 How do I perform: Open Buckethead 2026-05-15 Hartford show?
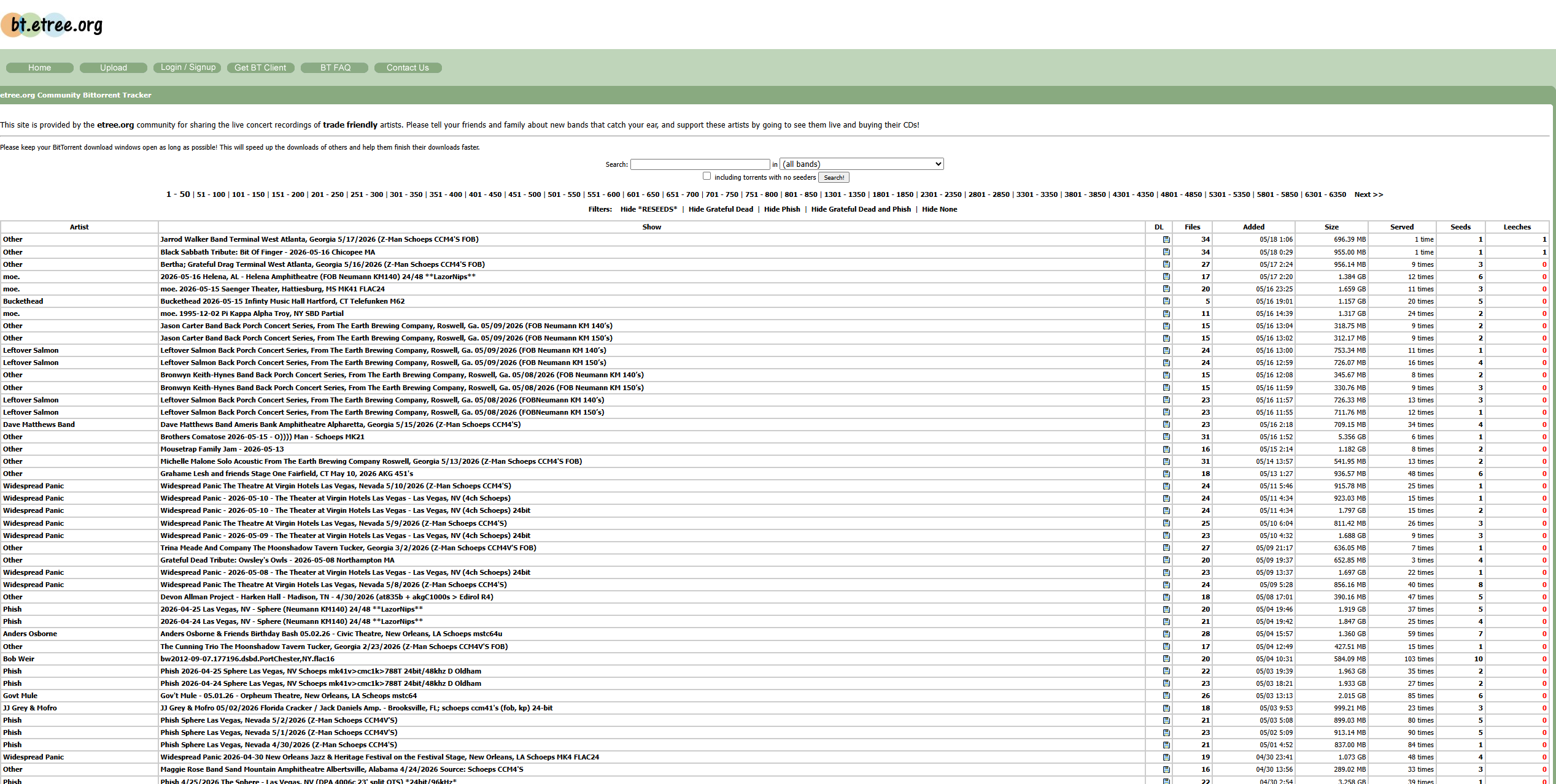coord(282,301)
